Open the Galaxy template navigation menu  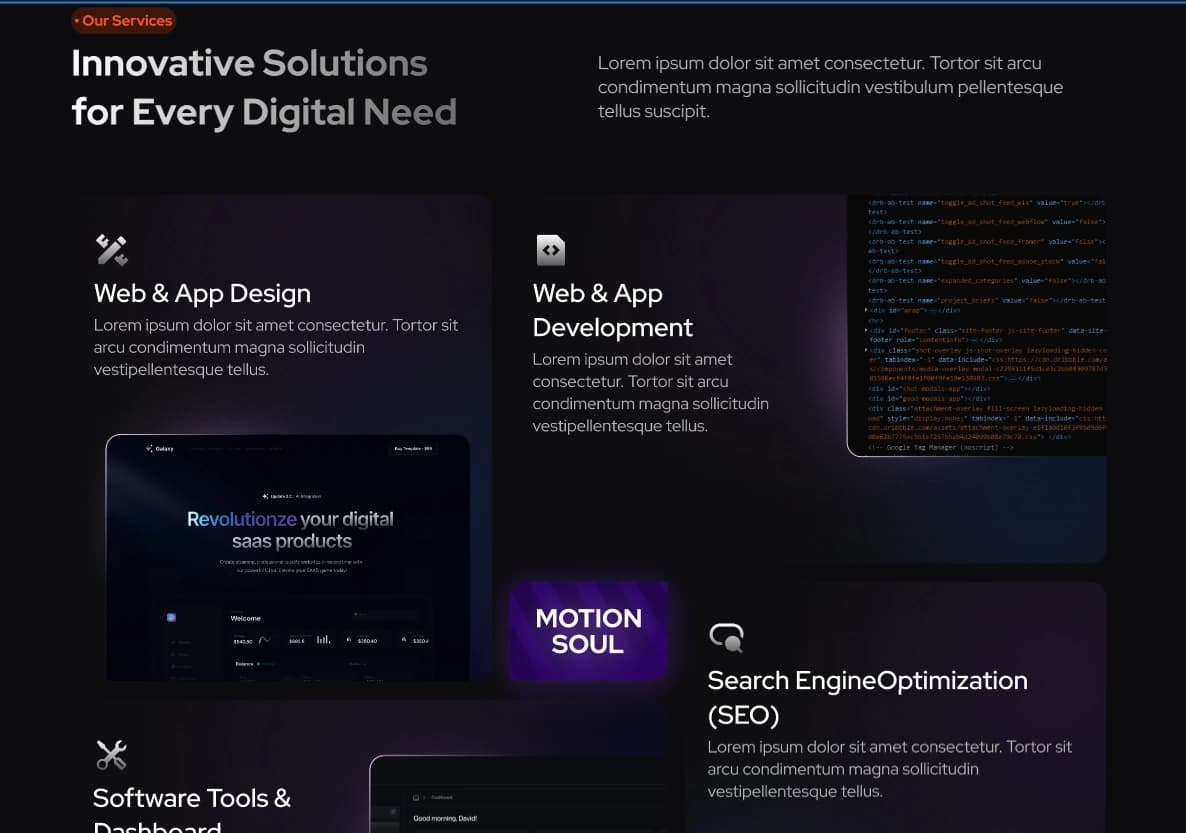click(x=237, y=449)
